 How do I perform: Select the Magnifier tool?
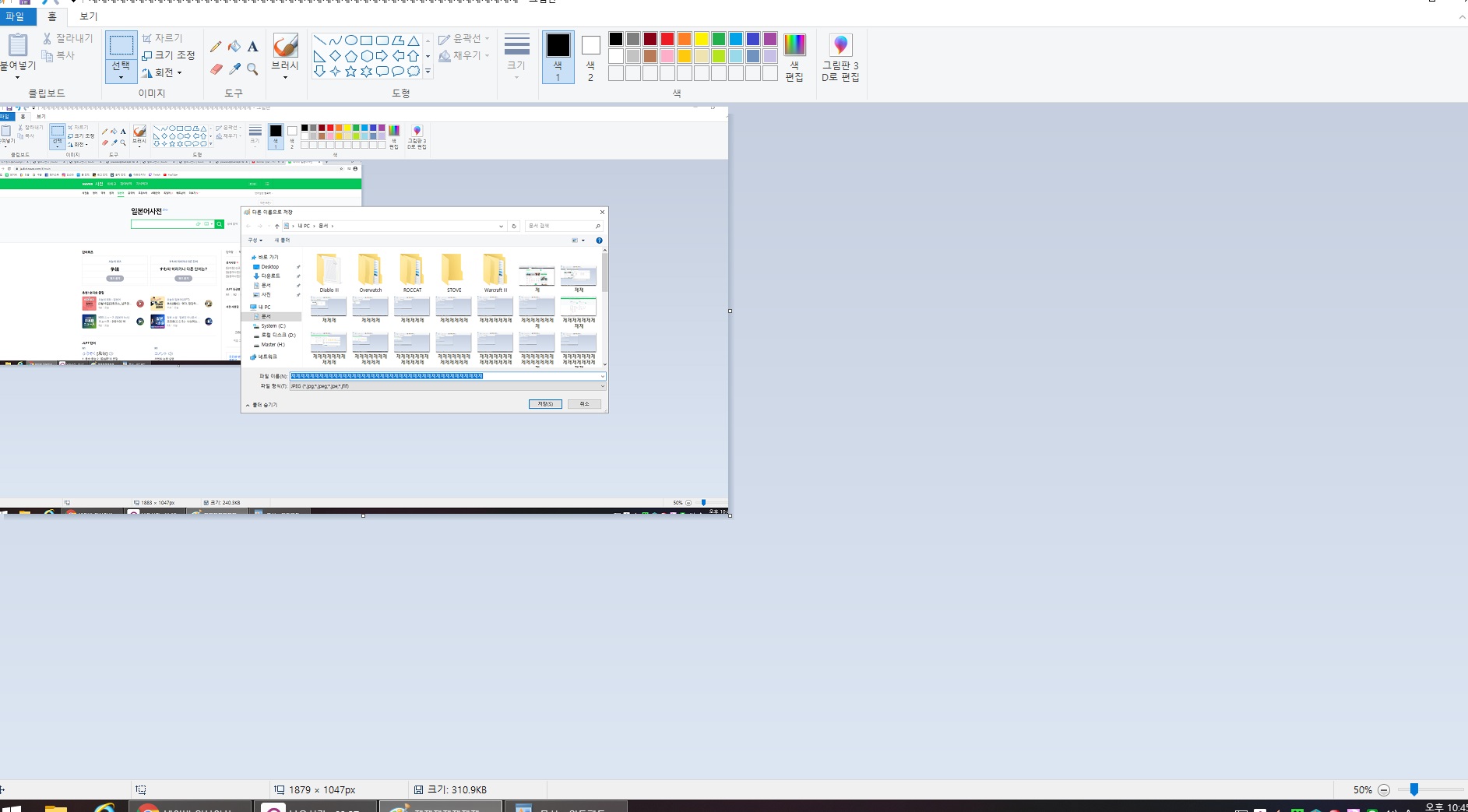coord(252,69)
